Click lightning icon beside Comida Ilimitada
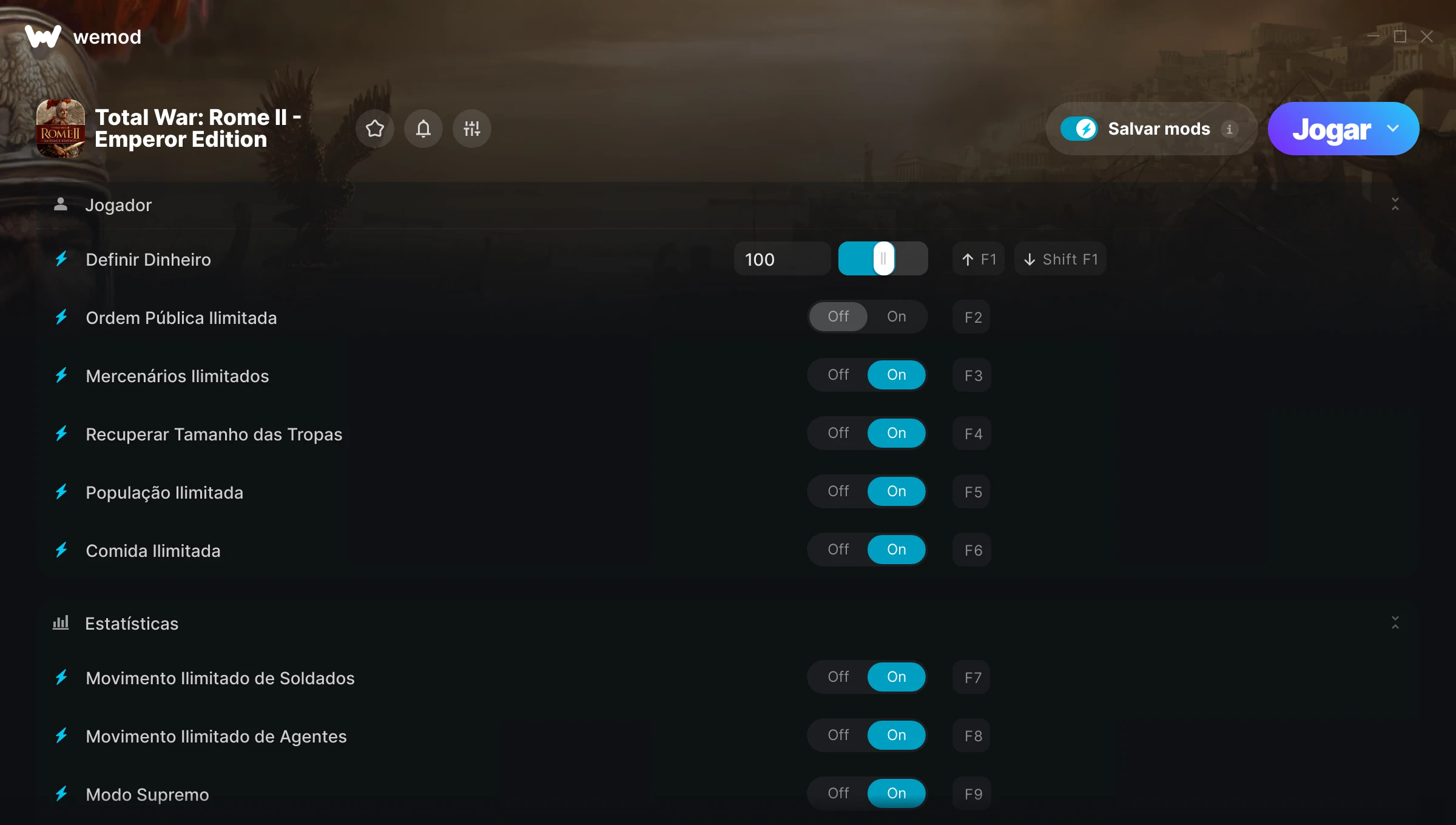Image resolution: width=1456 pixels, height=825 pixels. (61, 550)
